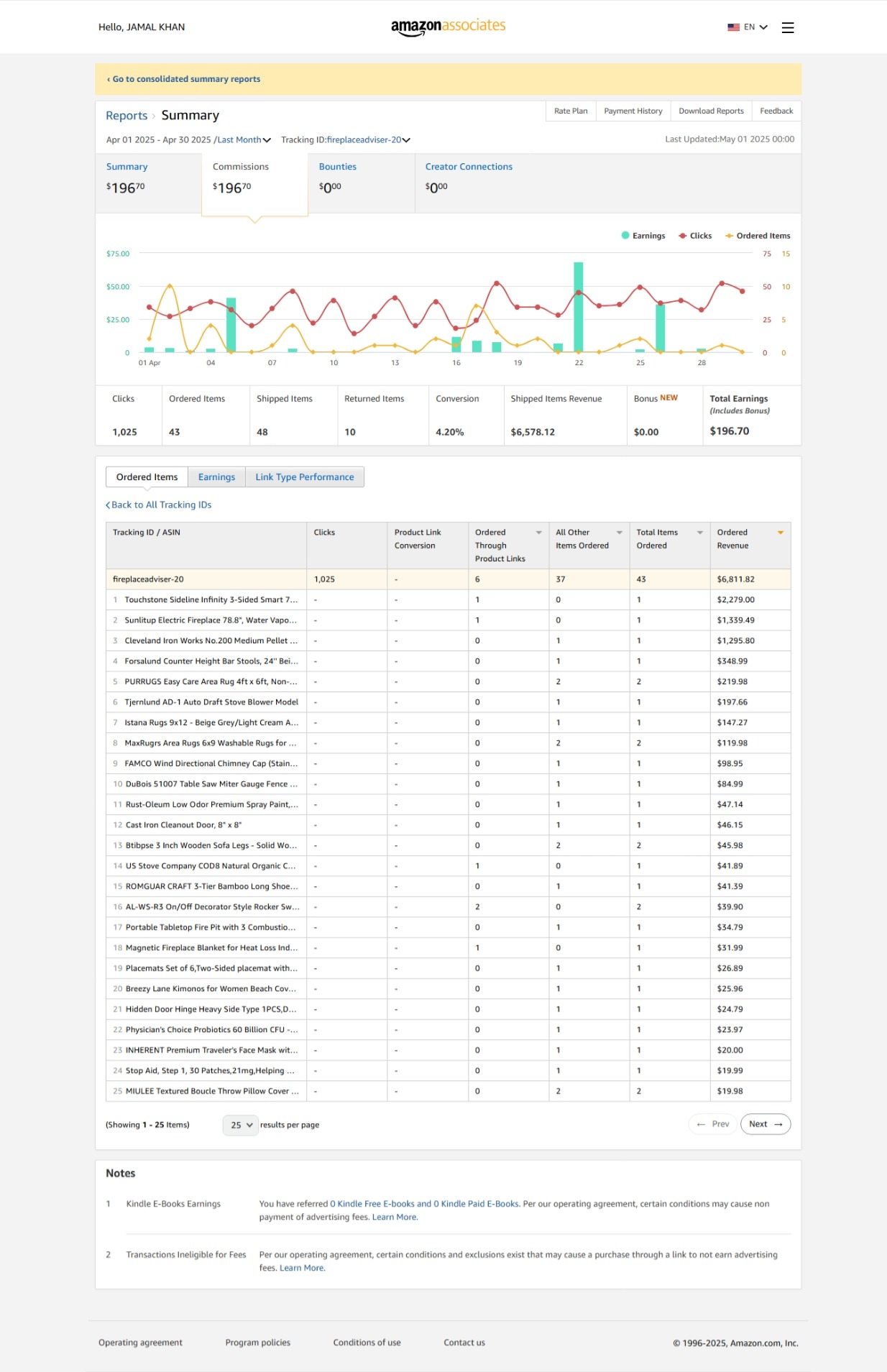The height and width of the screenshot is (1372, 887).
Task: Click US Stove Company COD8 row
Action: point(448,866)
